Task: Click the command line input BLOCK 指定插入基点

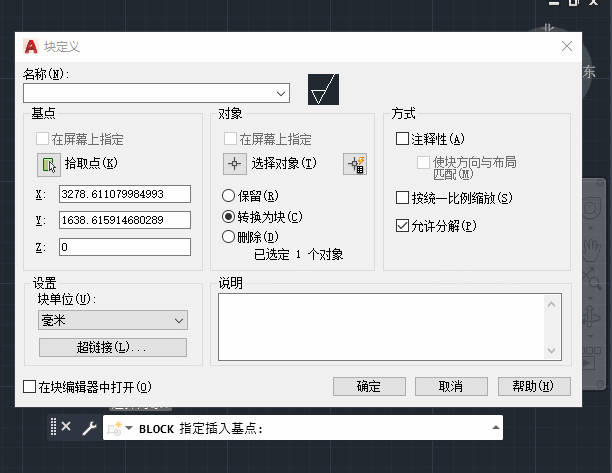Action: pyautogui.click(x=302, y=428)
